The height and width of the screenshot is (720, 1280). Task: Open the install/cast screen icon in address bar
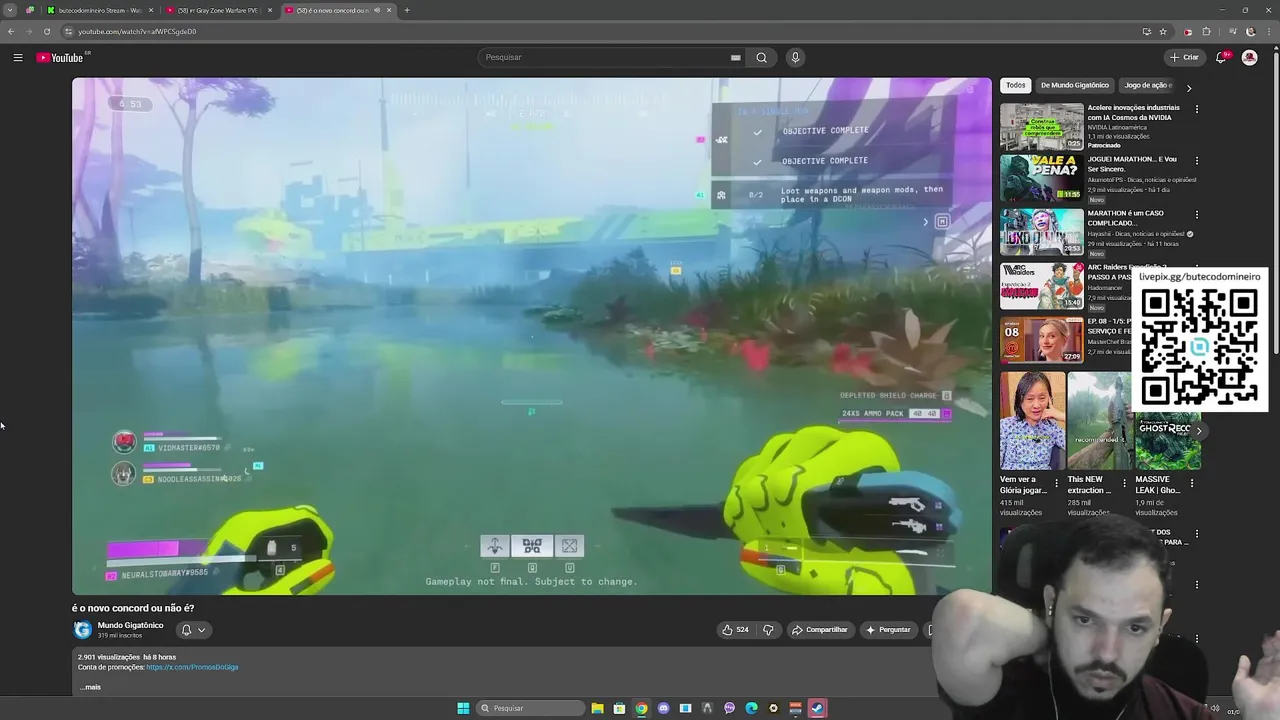coord(1146,31)
